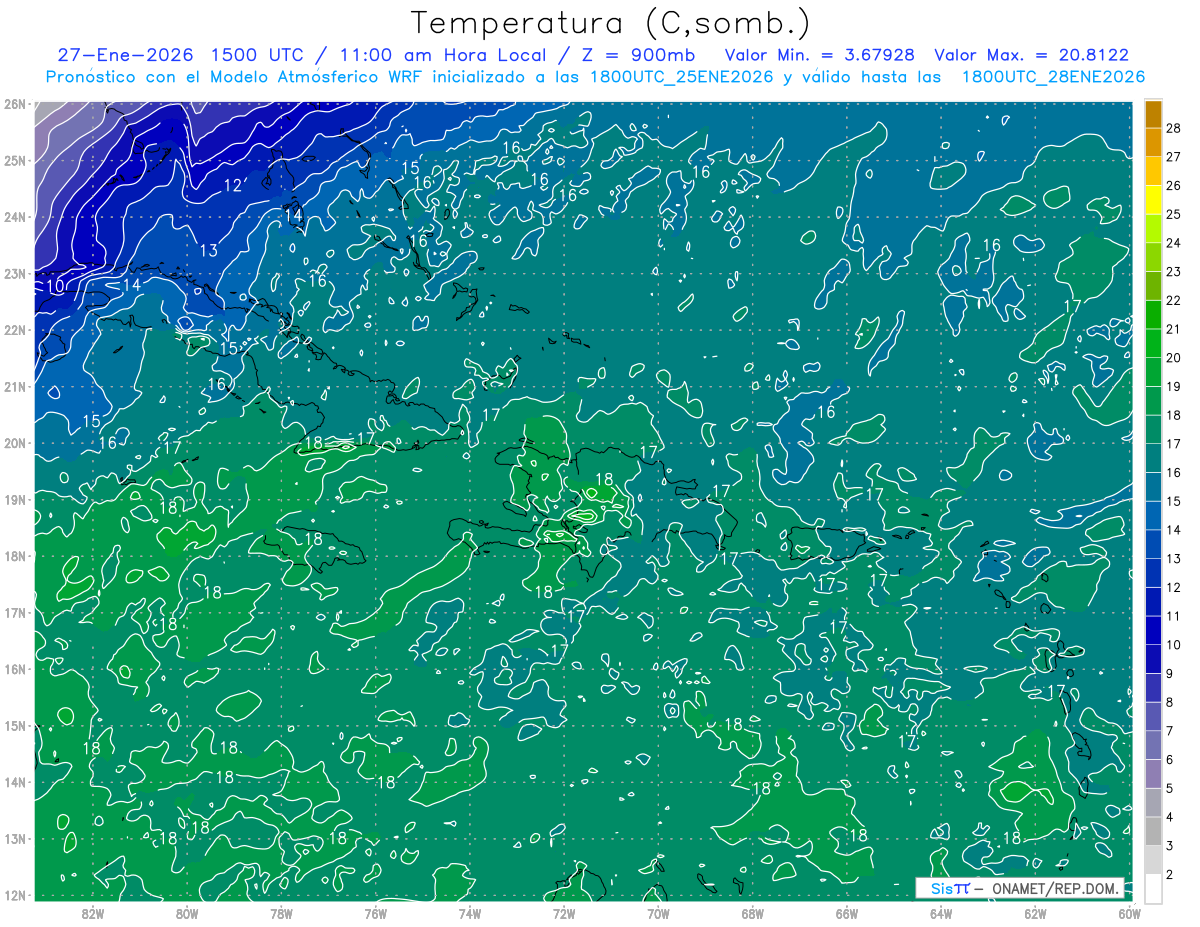Click the color scale label "8"

(x=1170, y=702)
